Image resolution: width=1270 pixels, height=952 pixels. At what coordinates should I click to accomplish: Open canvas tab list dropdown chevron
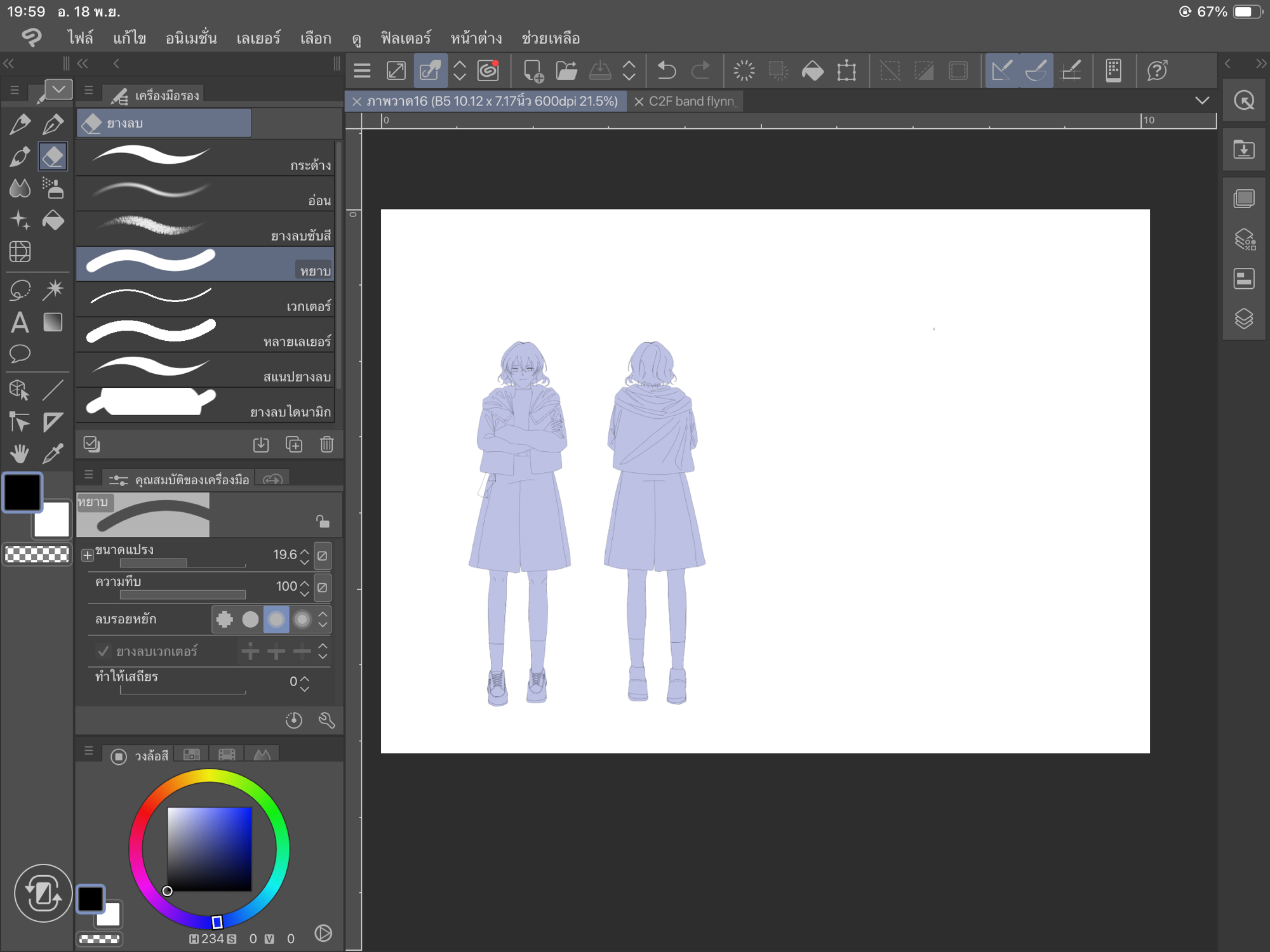[x=1201, y=101]
